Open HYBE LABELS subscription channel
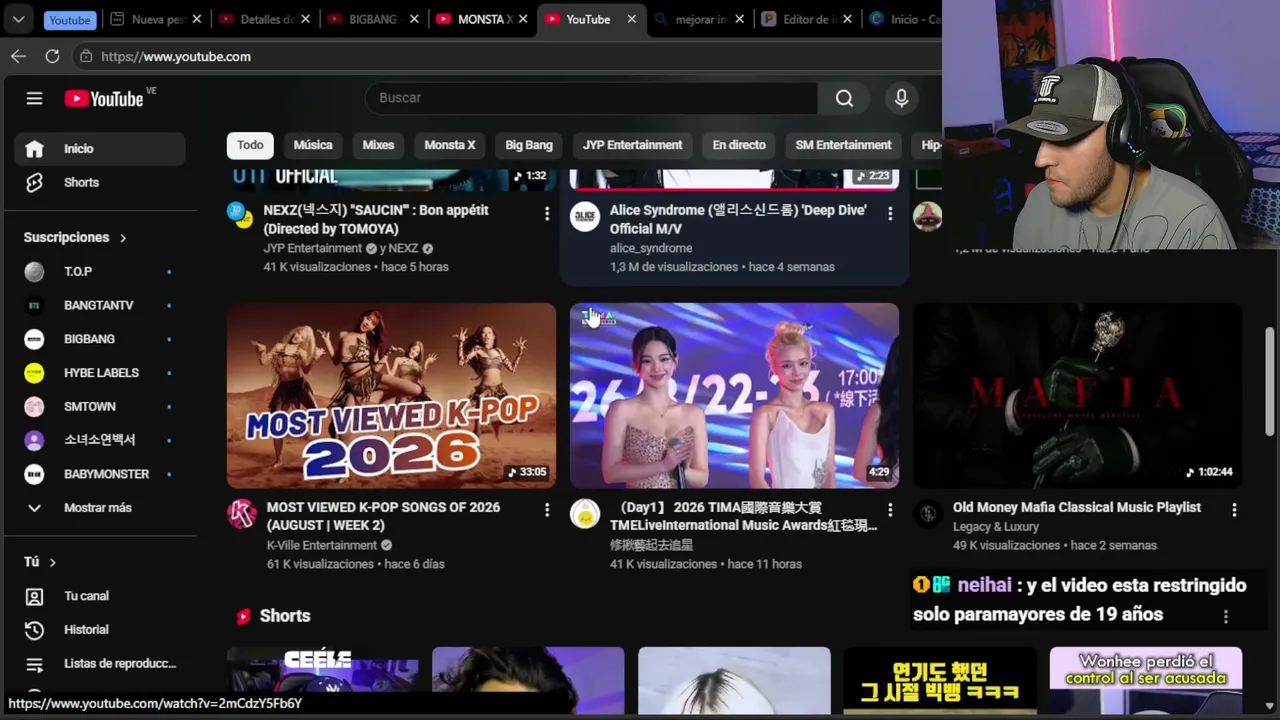Viewport: 1280px width, 720px height. 100,373
